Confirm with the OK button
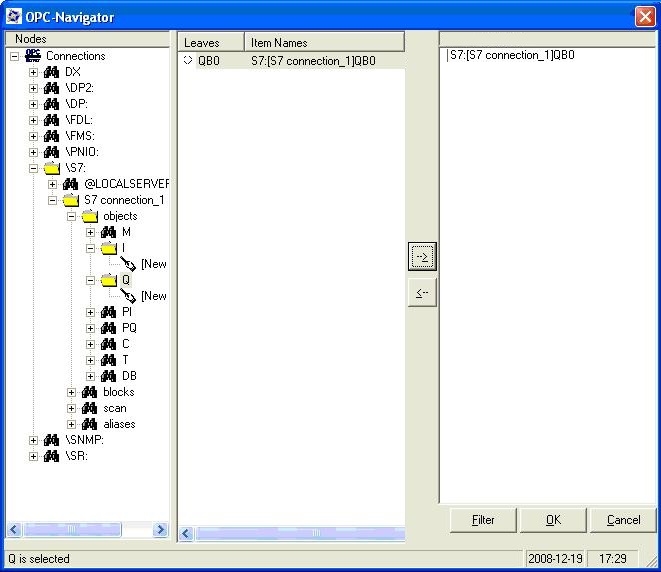This screenshot has width=661, height=572. (553, 520)
